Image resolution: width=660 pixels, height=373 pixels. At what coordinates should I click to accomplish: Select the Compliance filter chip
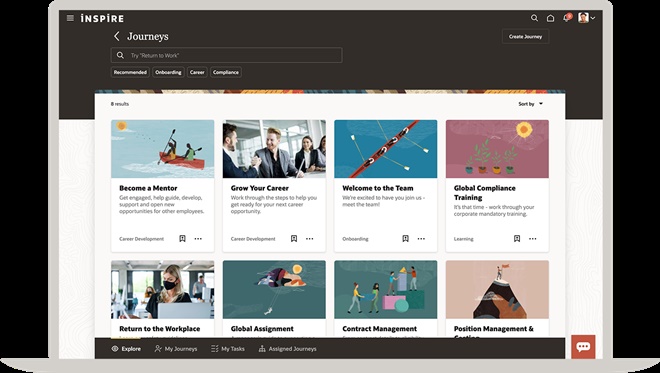click(x=226, y=72)
